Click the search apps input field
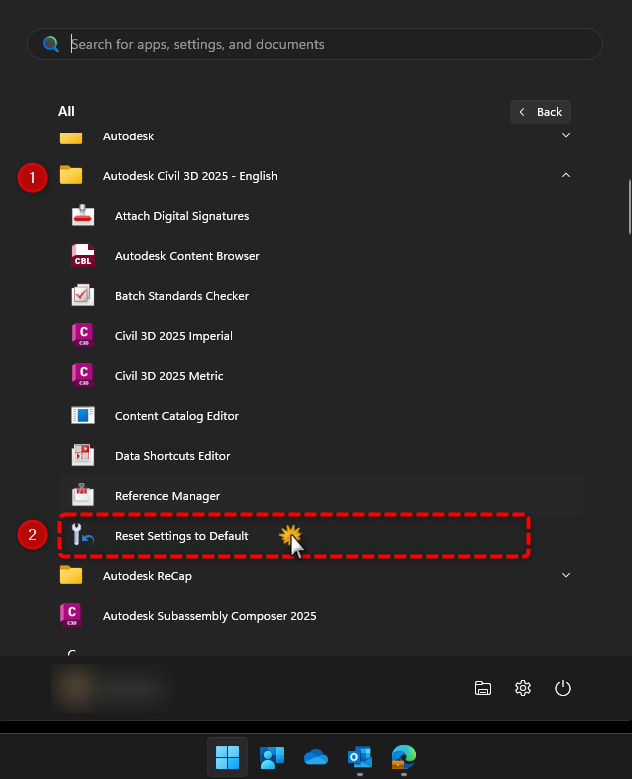 315,44
